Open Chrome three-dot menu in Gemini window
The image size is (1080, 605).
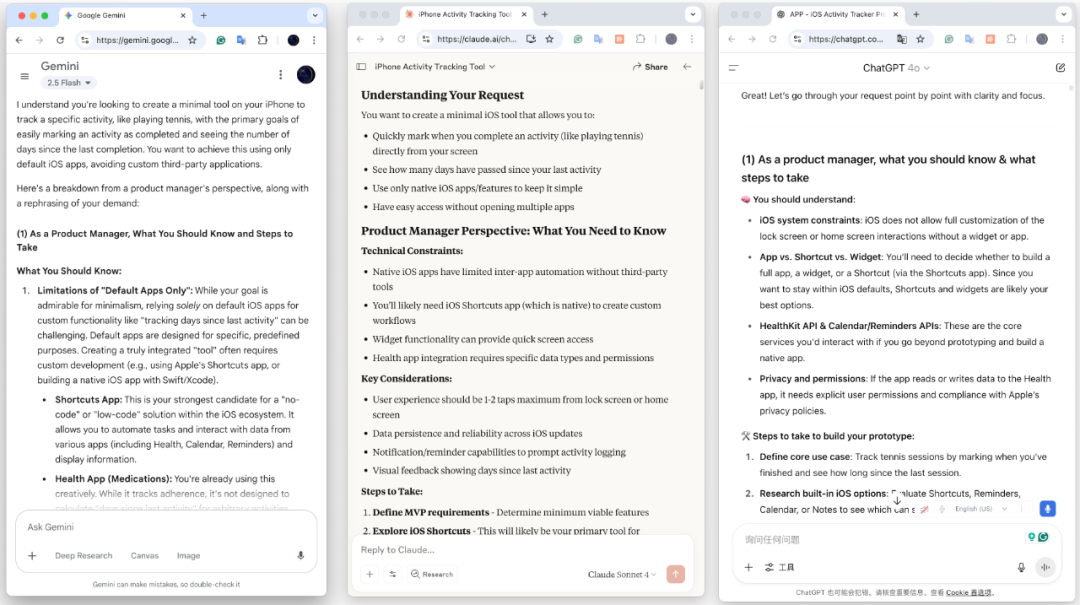tap(314, 40)
